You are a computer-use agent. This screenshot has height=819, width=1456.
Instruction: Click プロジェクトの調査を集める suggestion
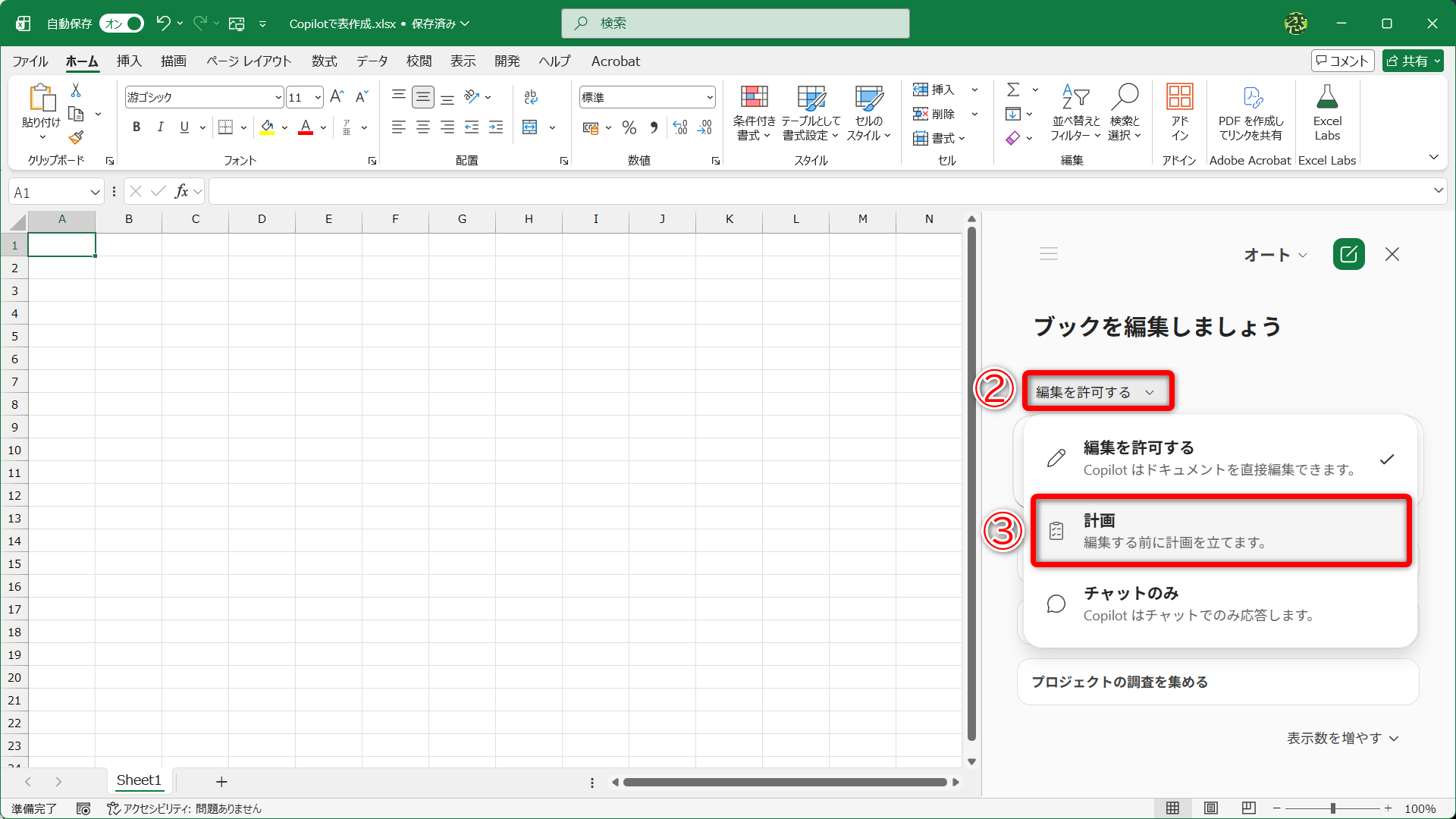[1218, 682]
